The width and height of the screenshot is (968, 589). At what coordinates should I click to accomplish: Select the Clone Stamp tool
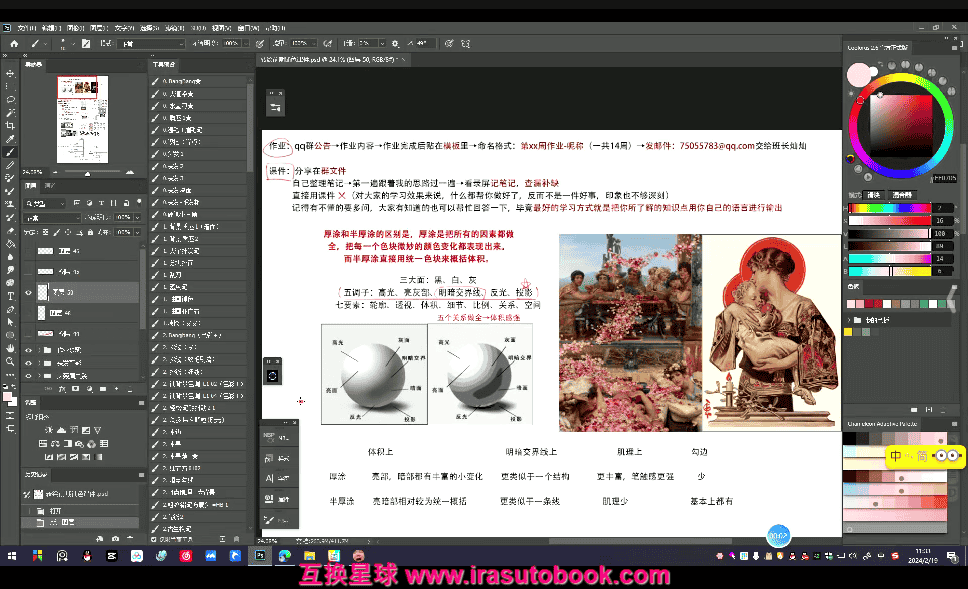click(10, 204)
